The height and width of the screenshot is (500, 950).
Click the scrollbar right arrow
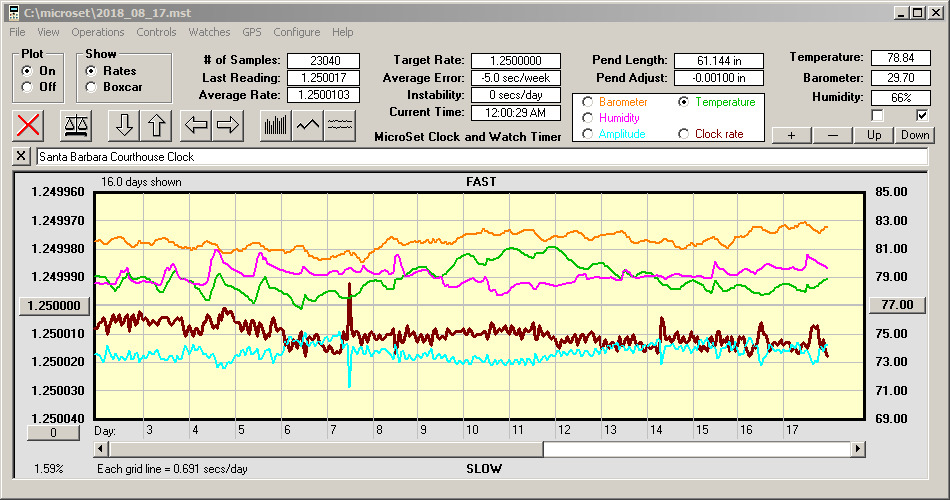857,449
